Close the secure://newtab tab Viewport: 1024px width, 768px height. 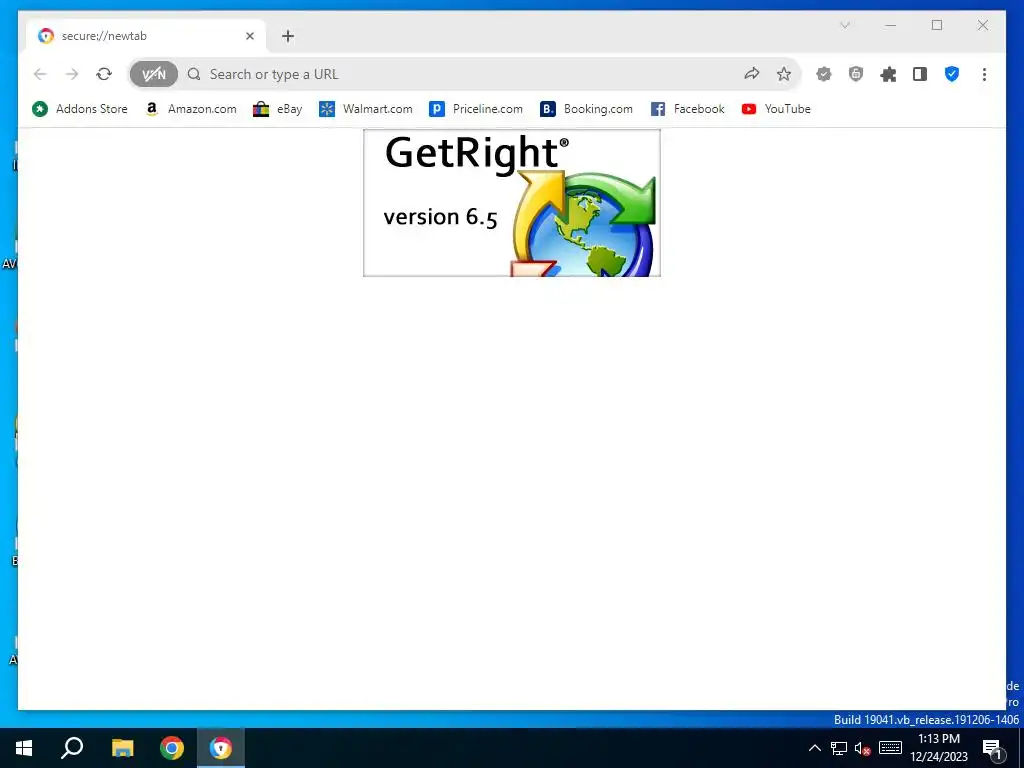pyautogui.click(x=249, y=36)
